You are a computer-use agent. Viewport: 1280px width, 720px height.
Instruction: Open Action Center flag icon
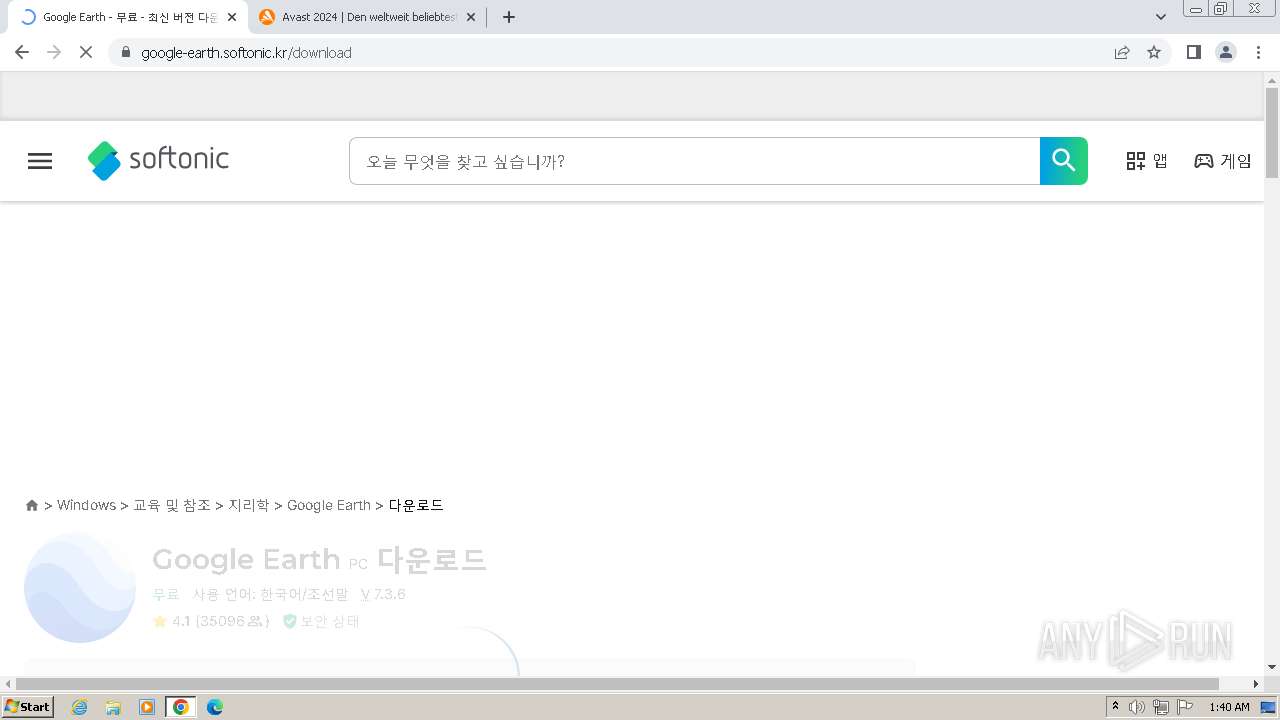coord(1186,707)
